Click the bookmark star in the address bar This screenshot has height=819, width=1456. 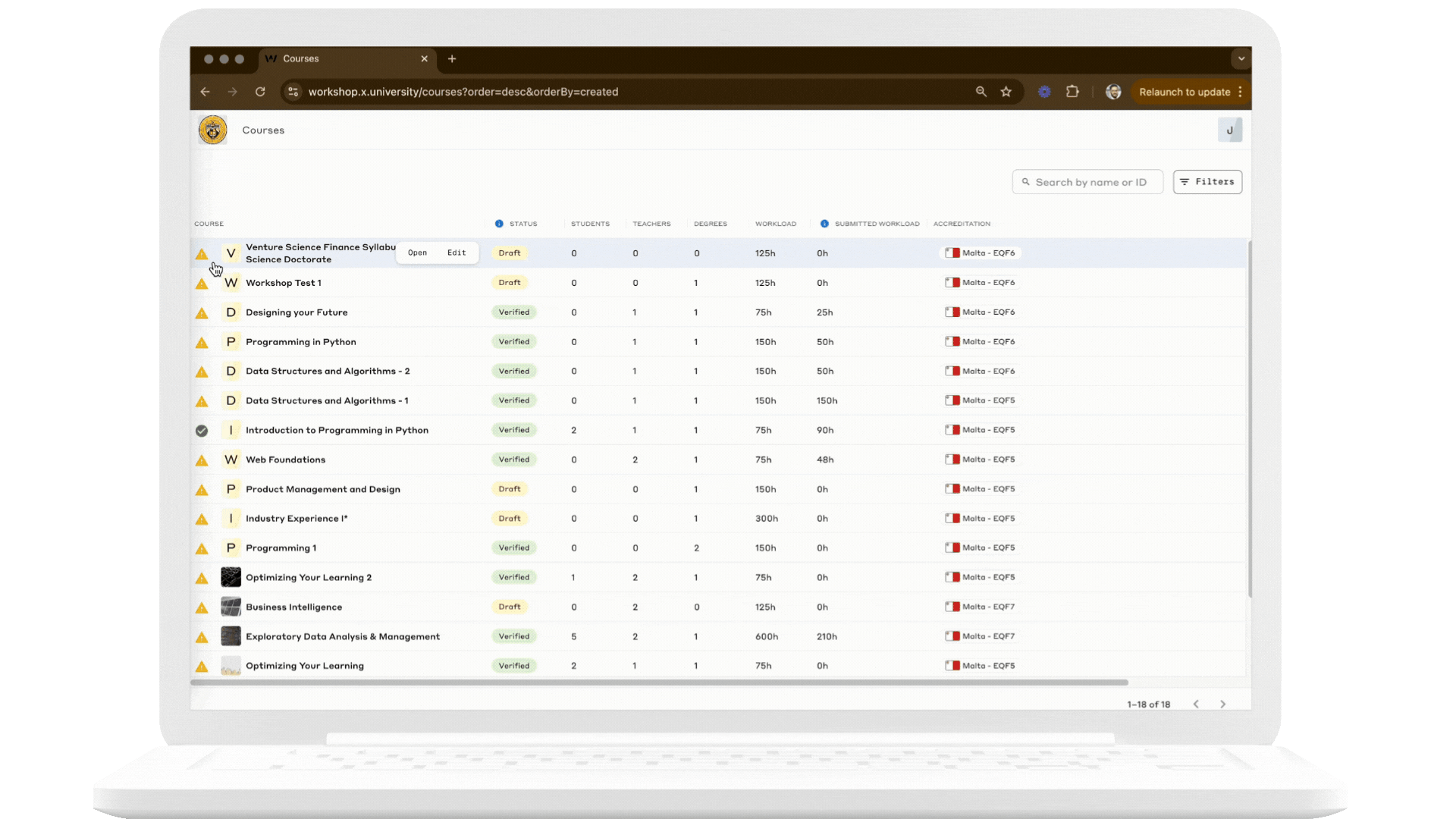coord(1006,91)
